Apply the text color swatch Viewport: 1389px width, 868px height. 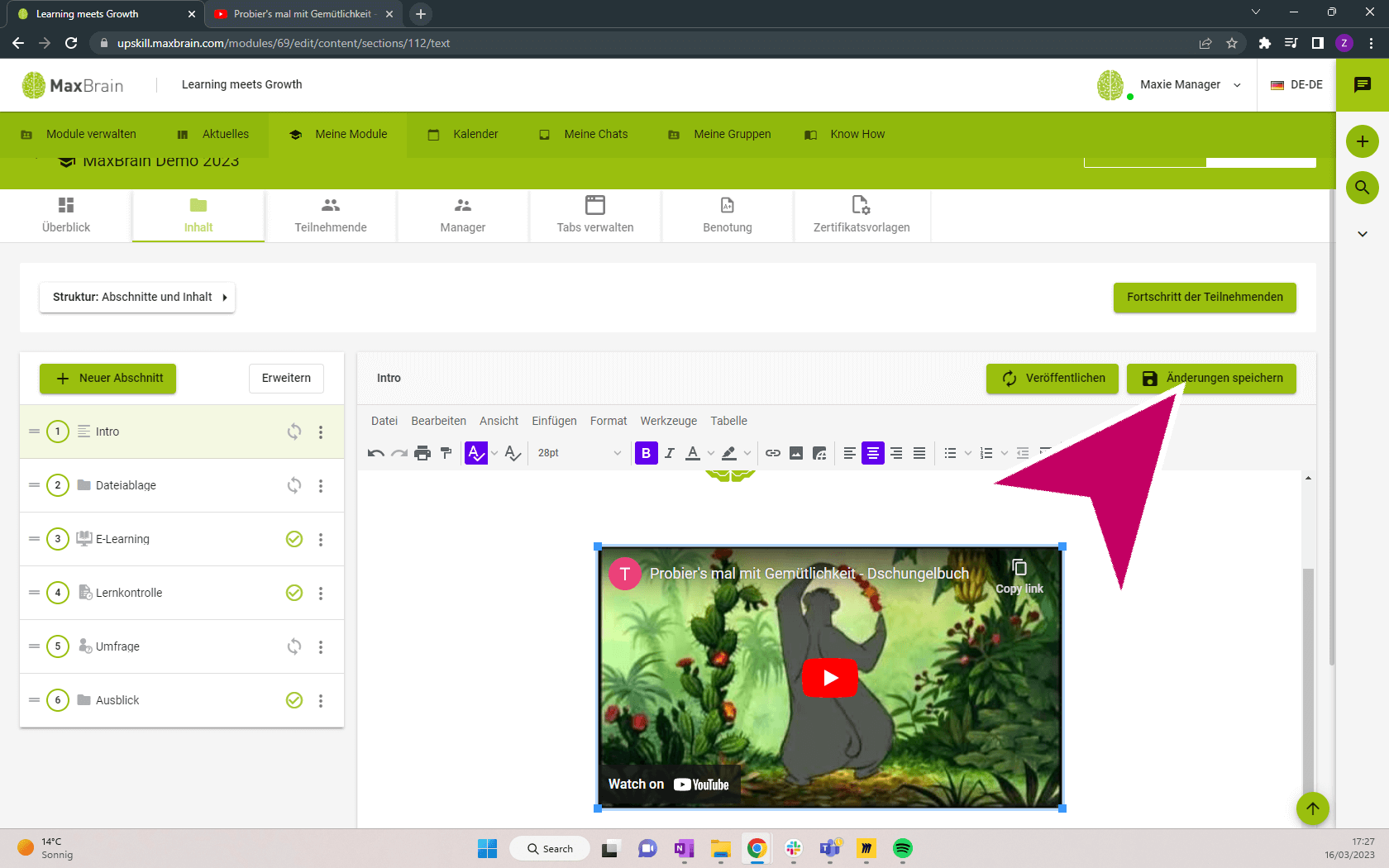(693, 453)
